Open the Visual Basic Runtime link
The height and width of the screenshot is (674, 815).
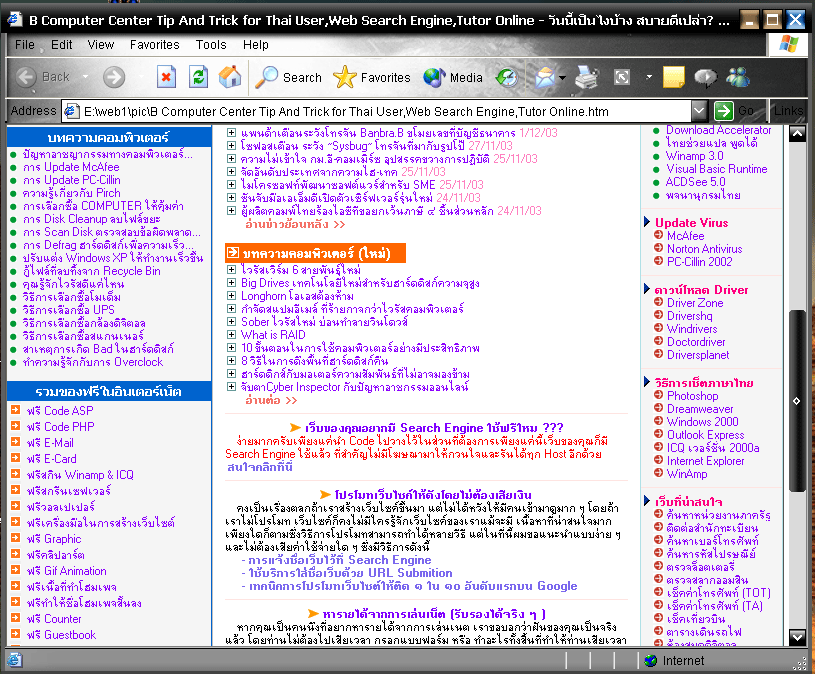(717, 169)
